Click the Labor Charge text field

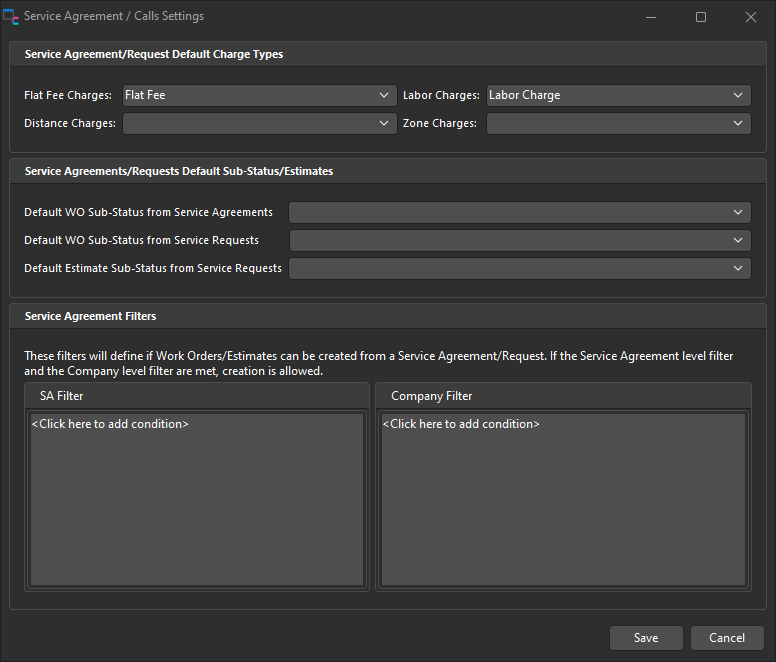[x=605, y=96]
